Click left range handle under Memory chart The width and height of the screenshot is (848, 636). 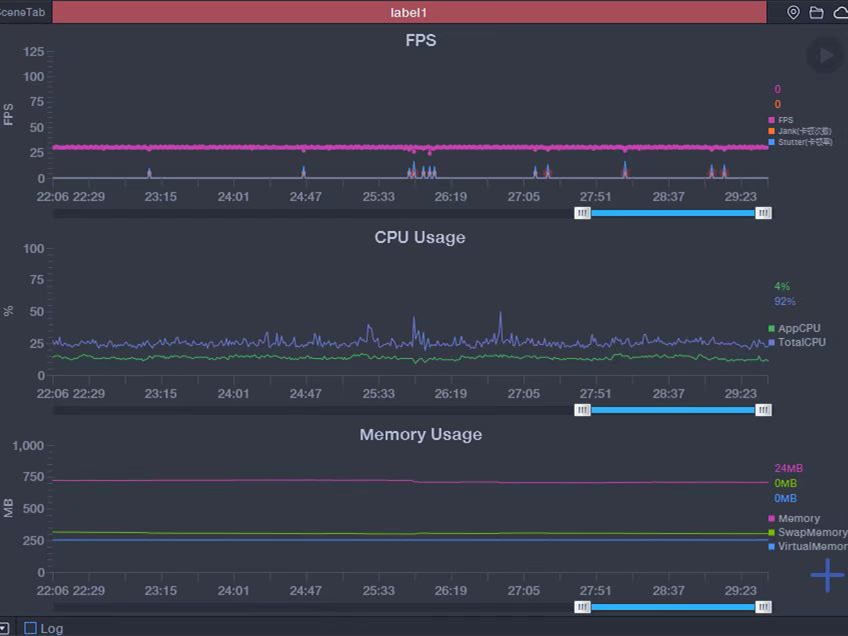pyautogui.click(x=582, y=607)
